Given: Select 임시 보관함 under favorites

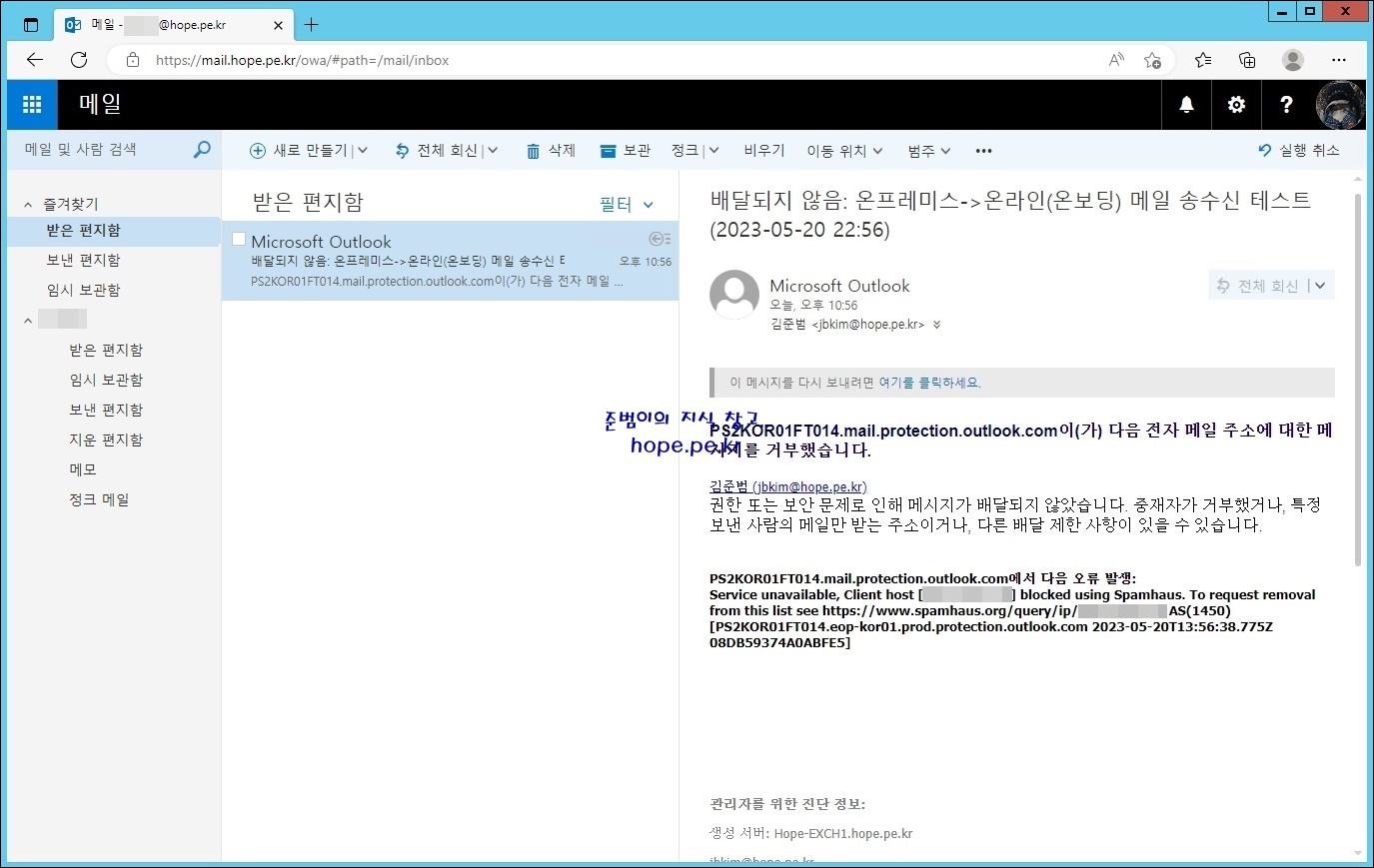Looking at the screenshot, I should 83,291.
